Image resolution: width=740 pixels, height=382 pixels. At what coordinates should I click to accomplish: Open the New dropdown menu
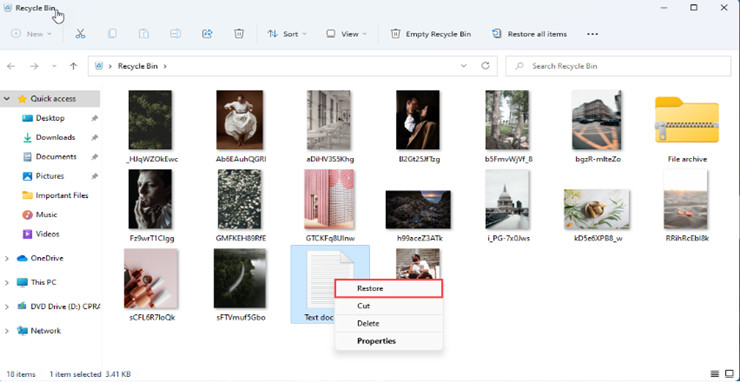[32, 34]
